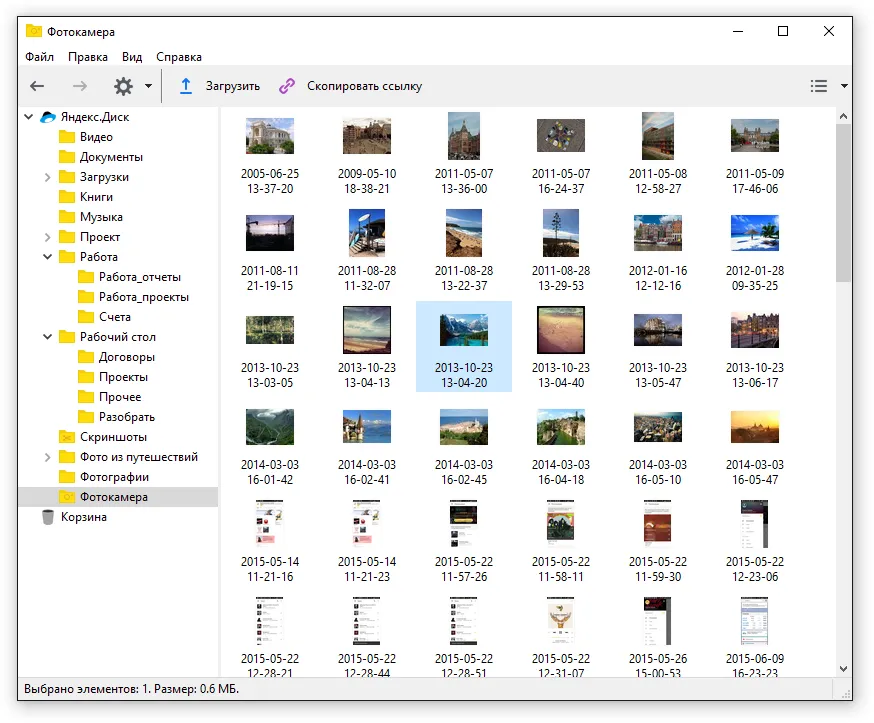The height and width of the screenshot is (723, 874).
Task: Expand the Загрузки folder
Action: click(47, 177)
